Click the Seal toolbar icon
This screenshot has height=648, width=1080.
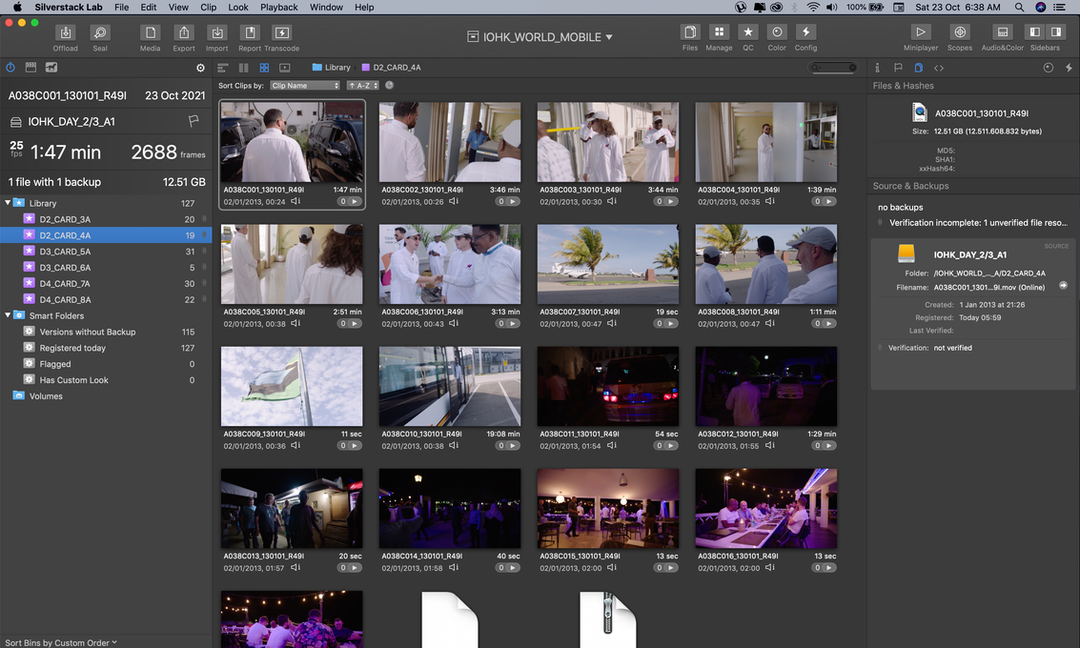[x=100, y=33]
